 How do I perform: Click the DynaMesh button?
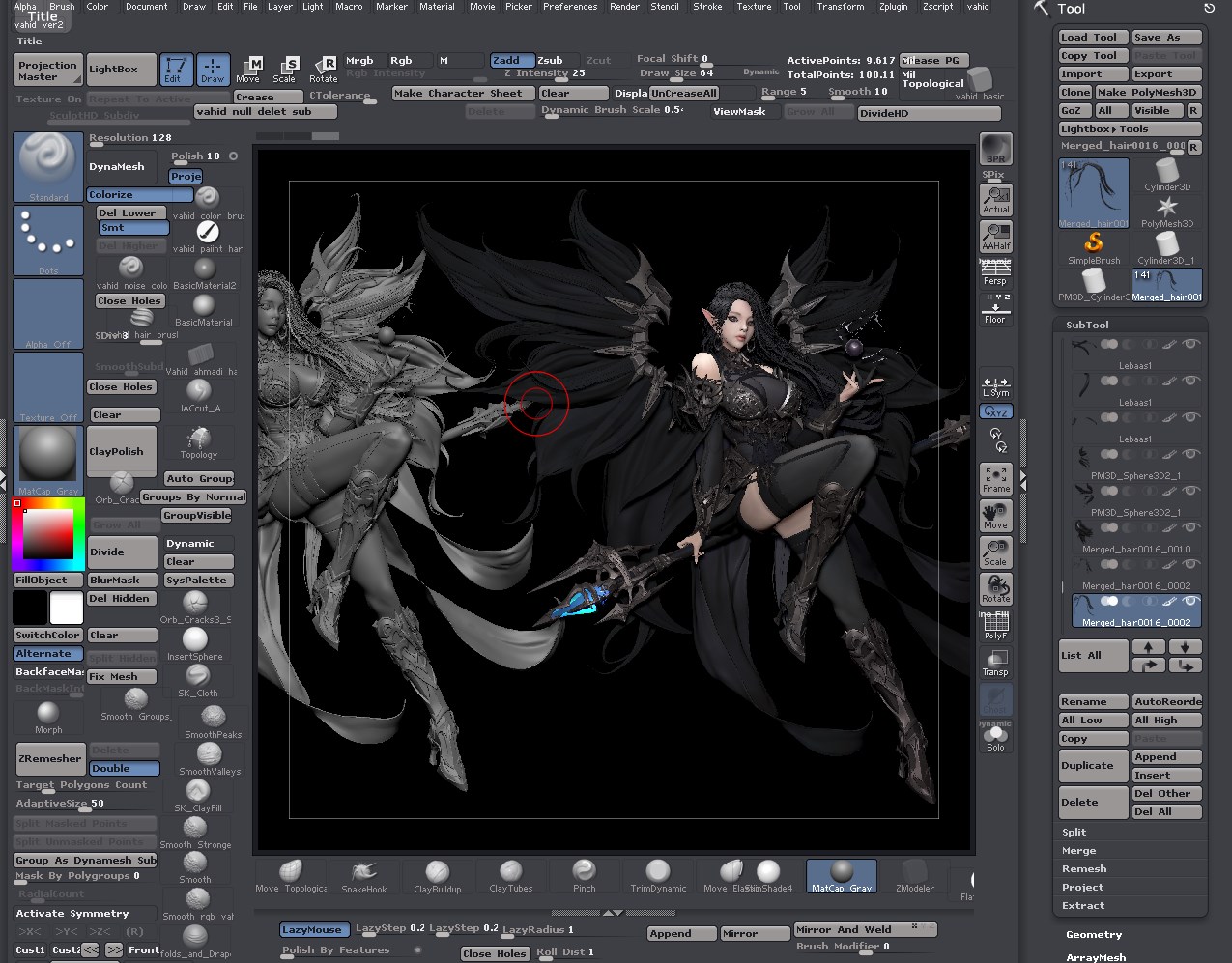(x=123, y=167)
